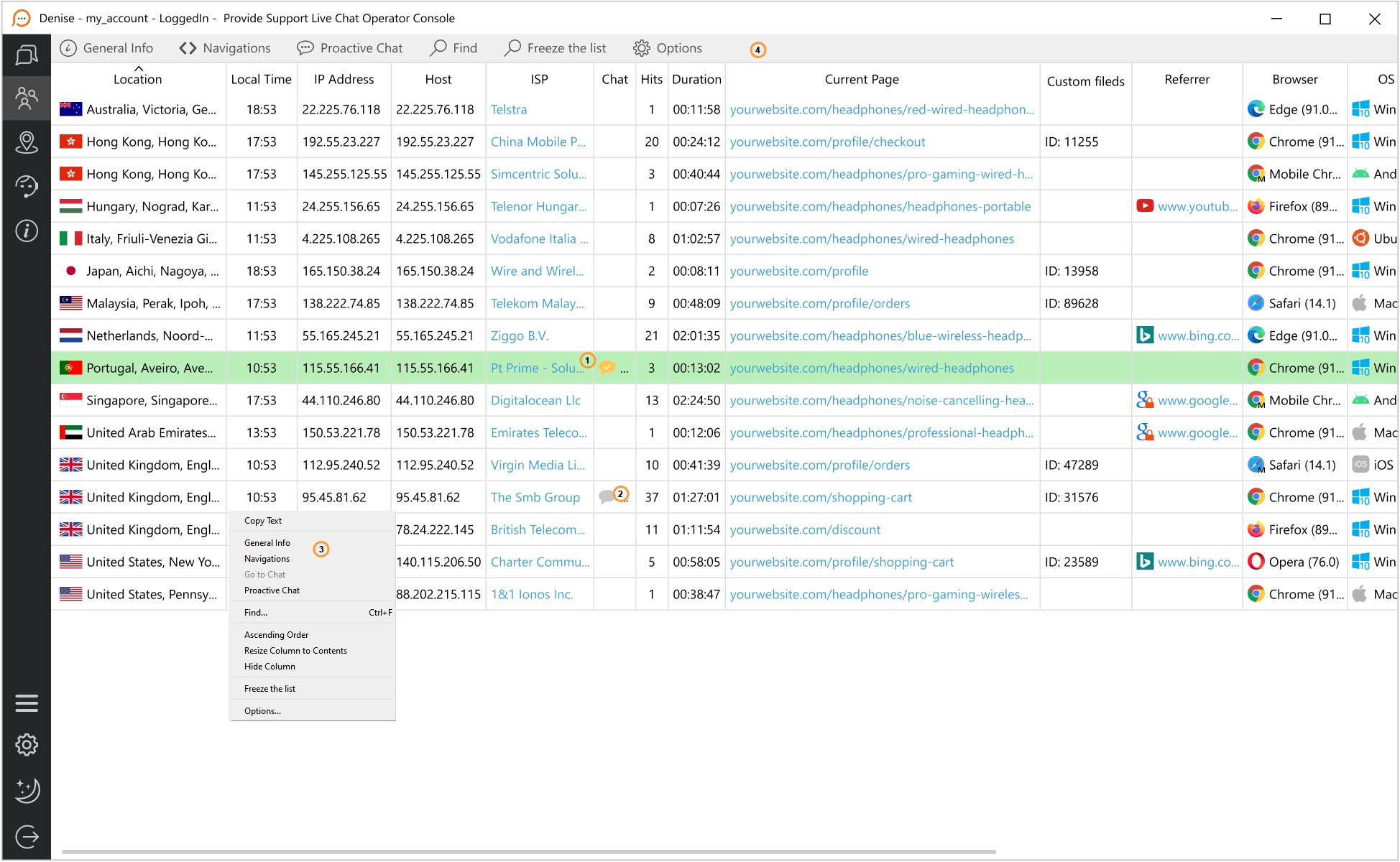Click the Japan flag icon
Viewport: 1400px width, 862px height.
coord(70,271)
